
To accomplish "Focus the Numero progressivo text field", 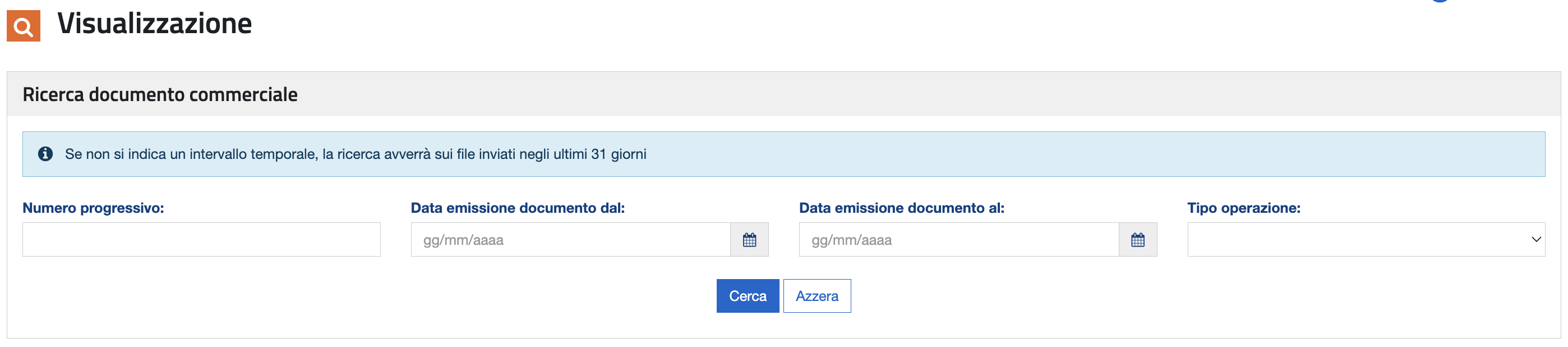I will pyautogui.click(x=201, y=240).
